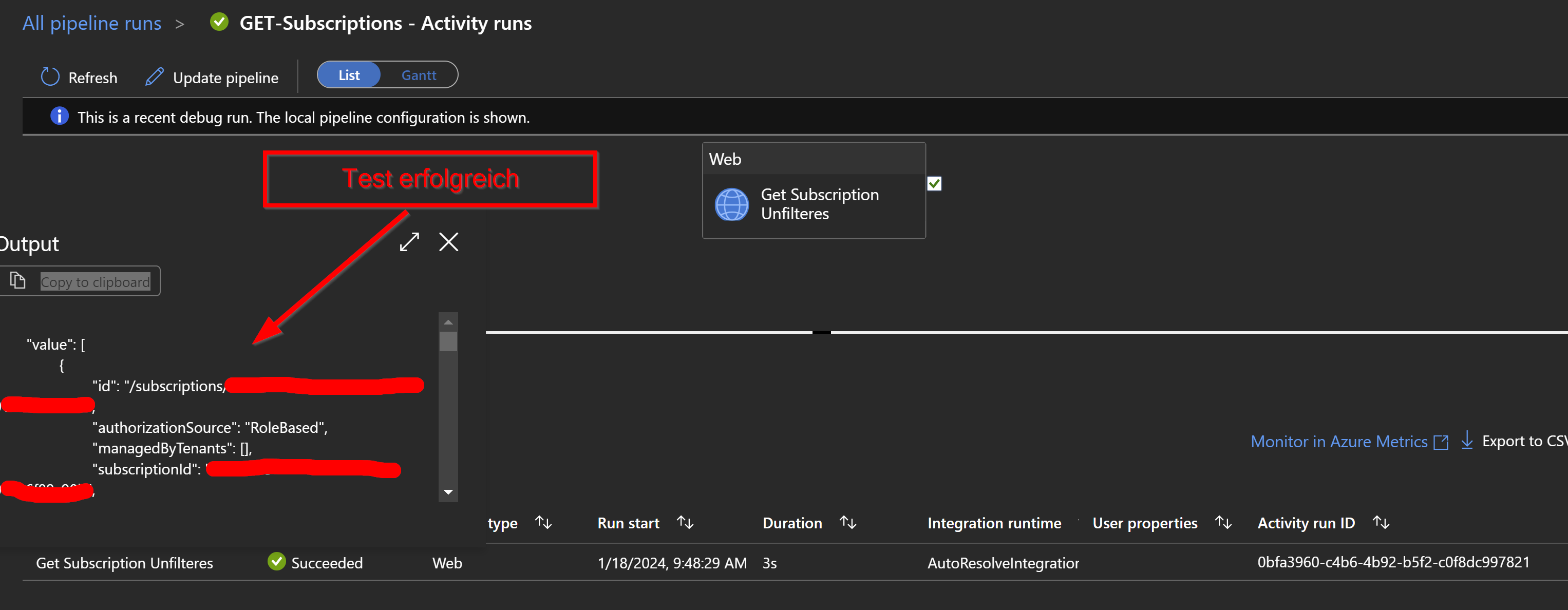Viewport: 1568px width, 610px height.
Task: Select the Get Subscription Unfilteres table row name
Action: click(124, 563)
